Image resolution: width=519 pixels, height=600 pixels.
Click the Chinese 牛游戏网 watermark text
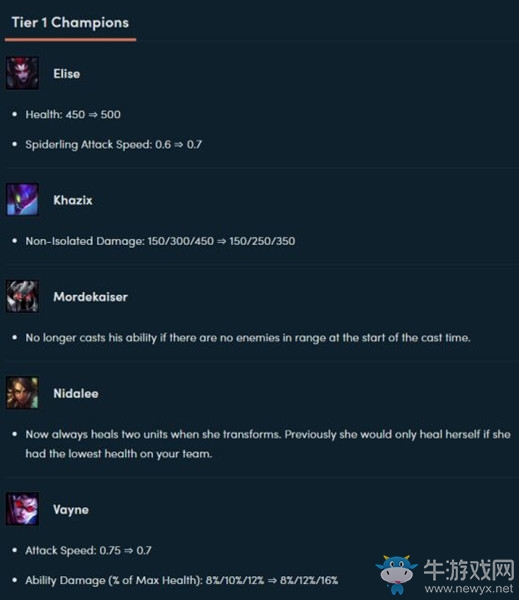coord(469,570)
